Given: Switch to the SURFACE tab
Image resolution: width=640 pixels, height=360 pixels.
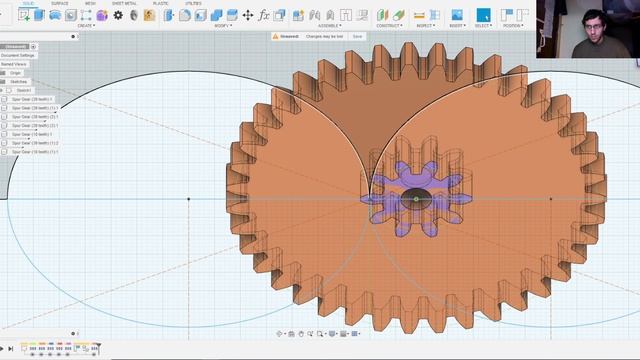Looking at the screenshot, I should [x=60, y=3].
